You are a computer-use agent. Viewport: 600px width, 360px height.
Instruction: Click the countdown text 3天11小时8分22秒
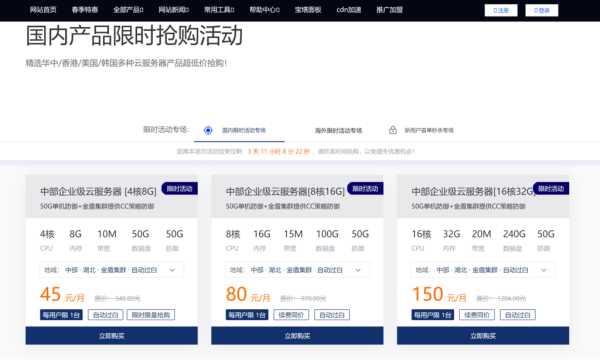point(279,151)
